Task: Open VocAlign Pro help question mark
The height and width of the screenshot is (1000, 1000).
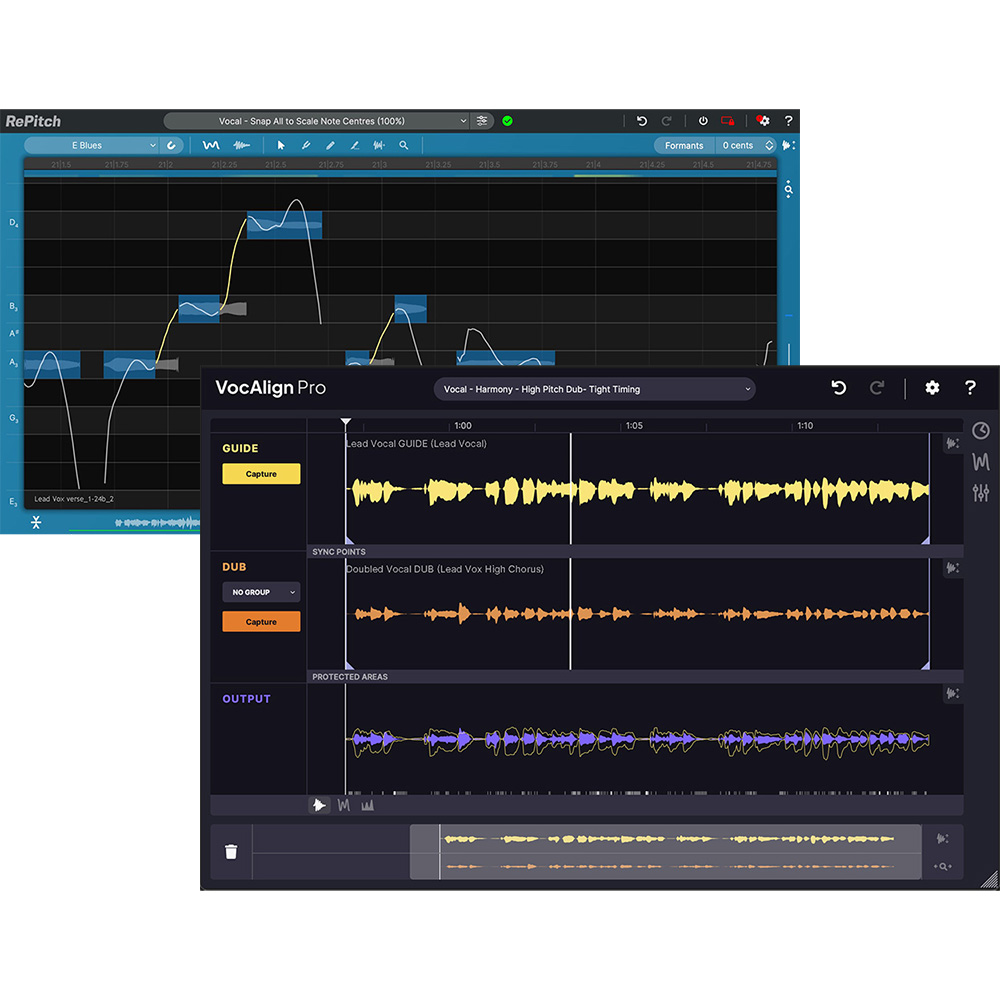Action: 970,388
